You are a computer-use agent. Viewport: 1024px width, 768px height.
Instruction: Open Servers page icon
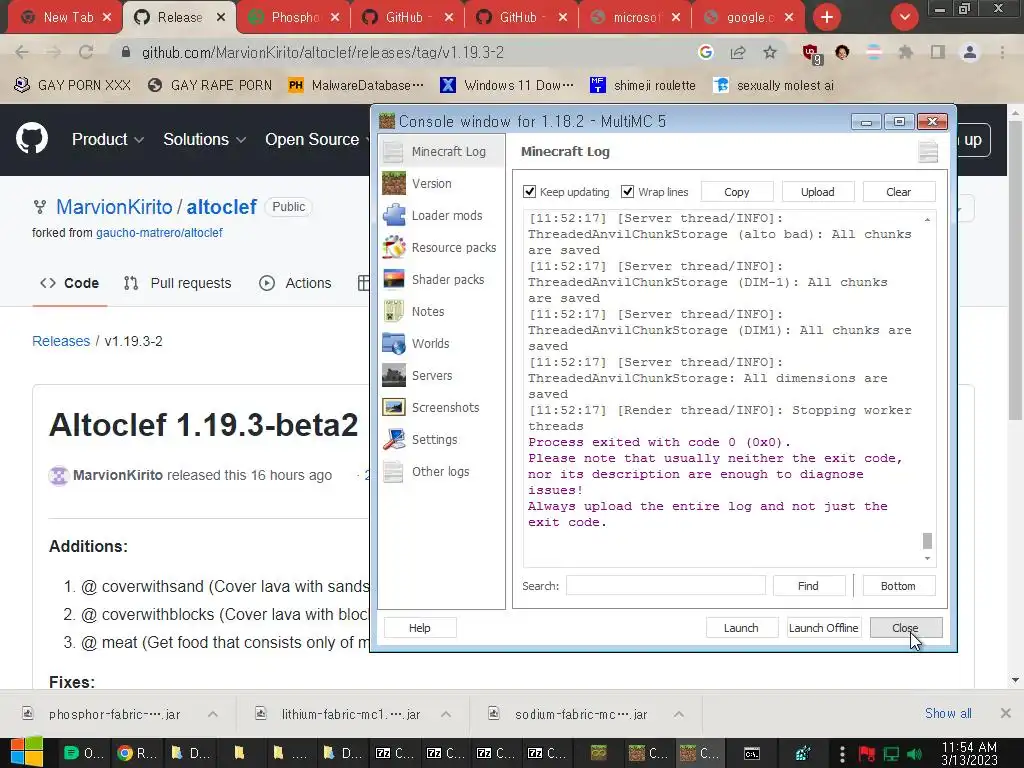(394, 376)
